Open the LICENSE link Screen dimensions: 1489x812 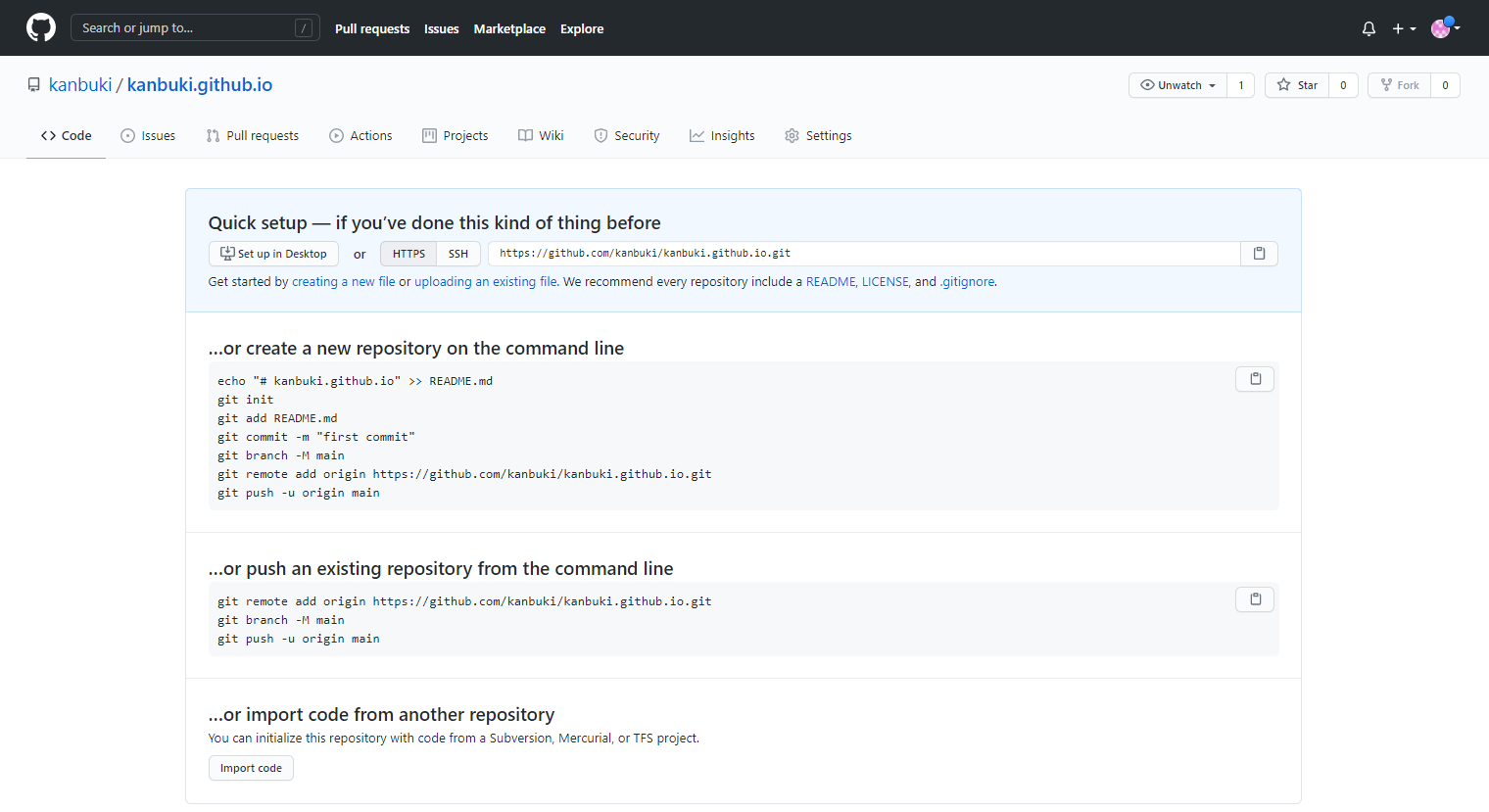point(886,282)
